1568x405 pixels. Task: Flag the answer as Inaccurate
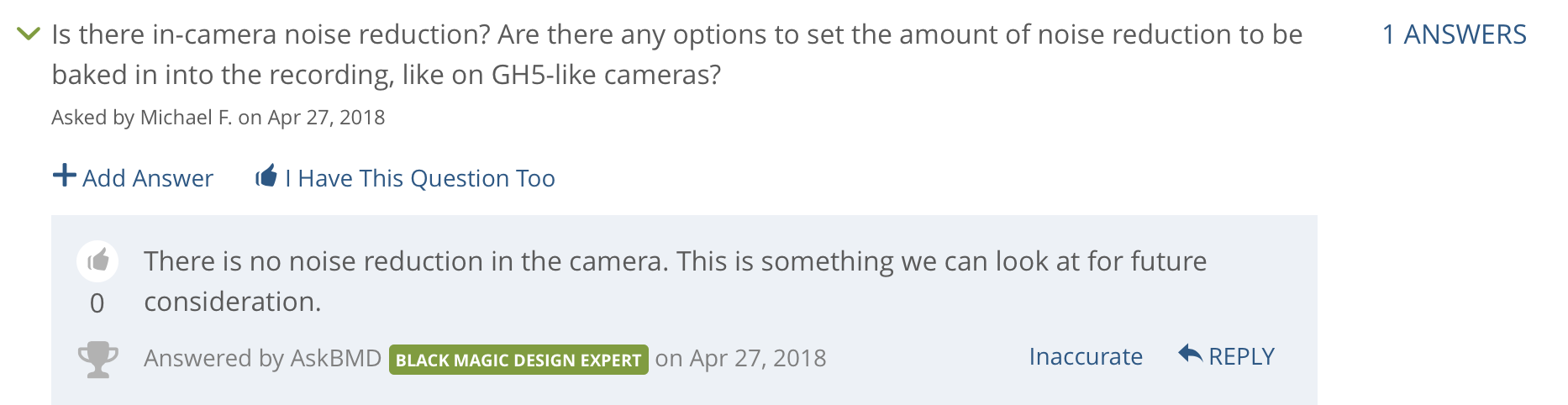click(1086, 356)
